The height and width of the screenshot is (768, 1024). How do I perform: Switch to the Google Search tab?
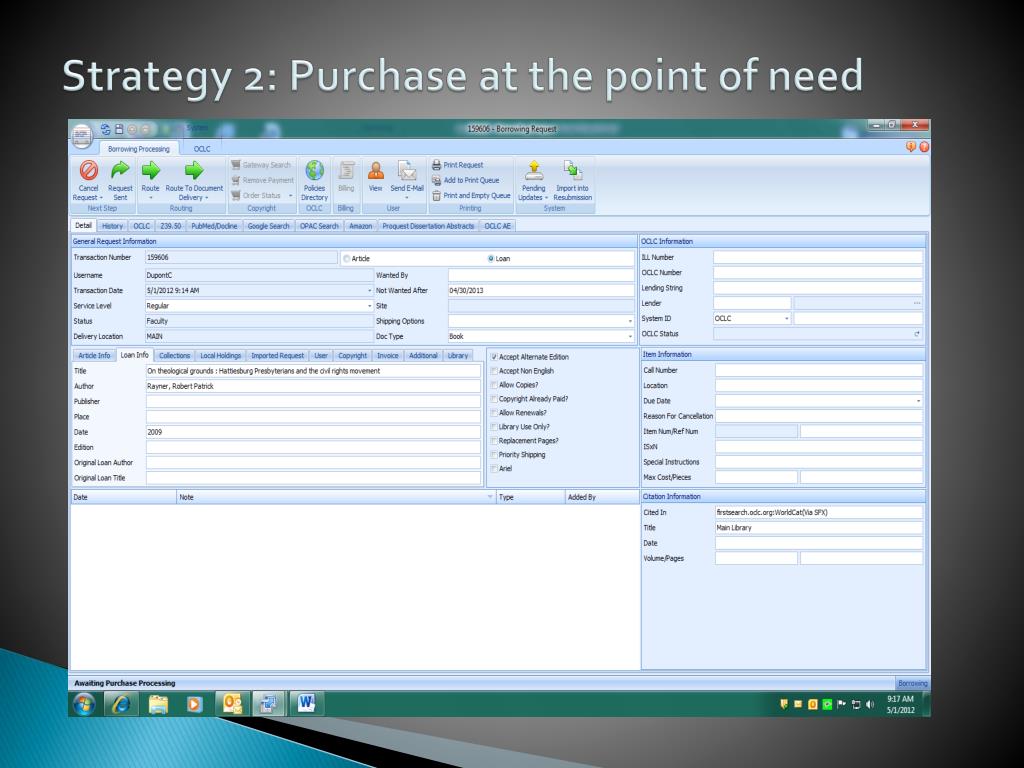click(x=268, y=226)
